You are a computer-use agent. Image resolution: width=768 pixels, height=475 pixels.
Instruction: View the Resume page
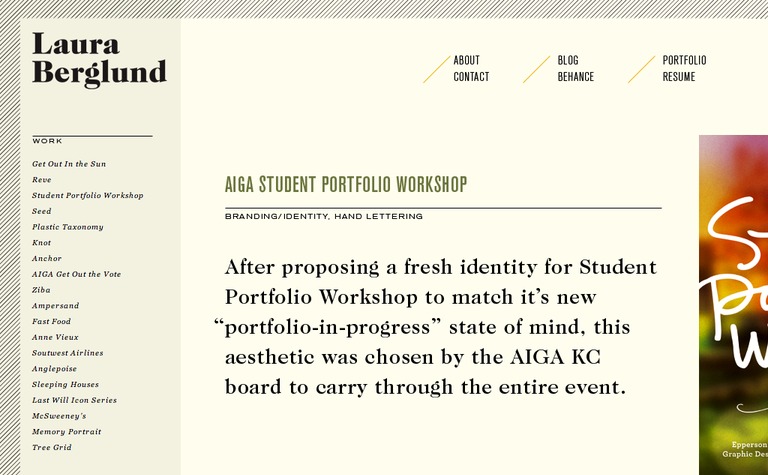click(x=679, y=76)
